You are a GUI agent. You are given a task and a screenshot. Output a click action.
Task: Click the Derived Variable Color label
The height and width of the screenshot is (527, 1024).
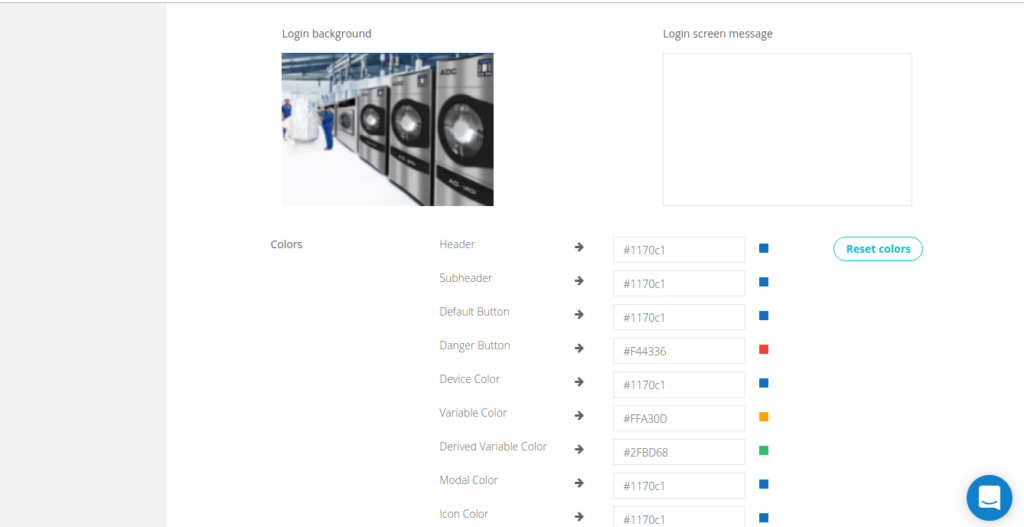pyautogui.click(x=493, y=447)
